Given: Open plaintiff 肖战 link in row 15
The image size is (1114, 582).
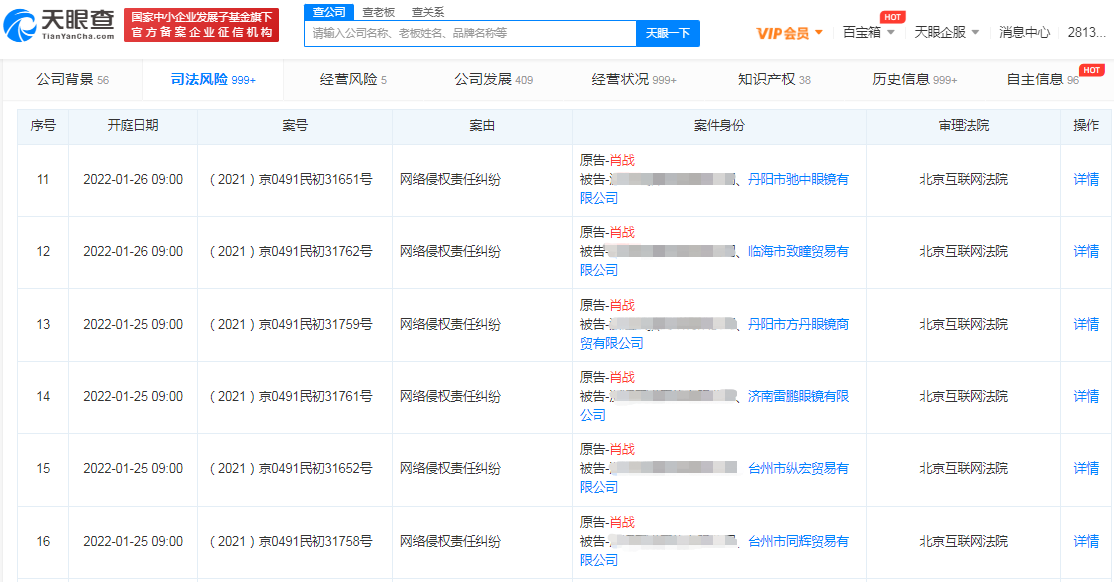Looking at the screenshot, I should click(x=622, y=450).
